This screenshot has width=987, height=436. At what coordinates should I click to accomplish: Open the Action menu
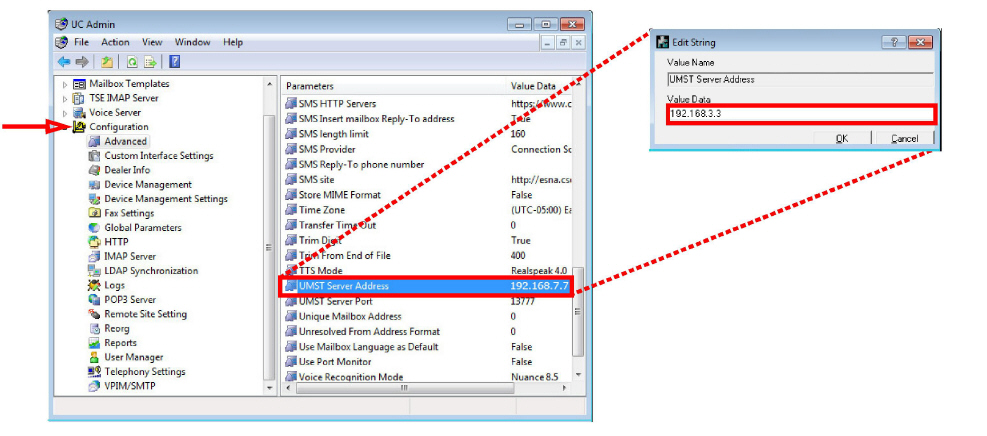pos(115,42)
